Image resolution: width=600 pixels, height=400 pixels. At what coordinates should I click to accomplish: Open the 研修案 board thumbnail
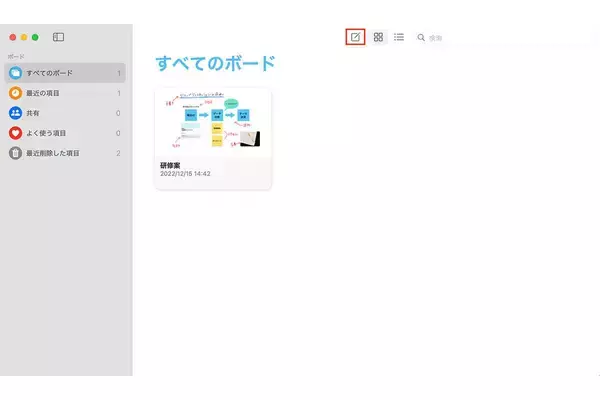pyautogui.click(x=213, y=122)
